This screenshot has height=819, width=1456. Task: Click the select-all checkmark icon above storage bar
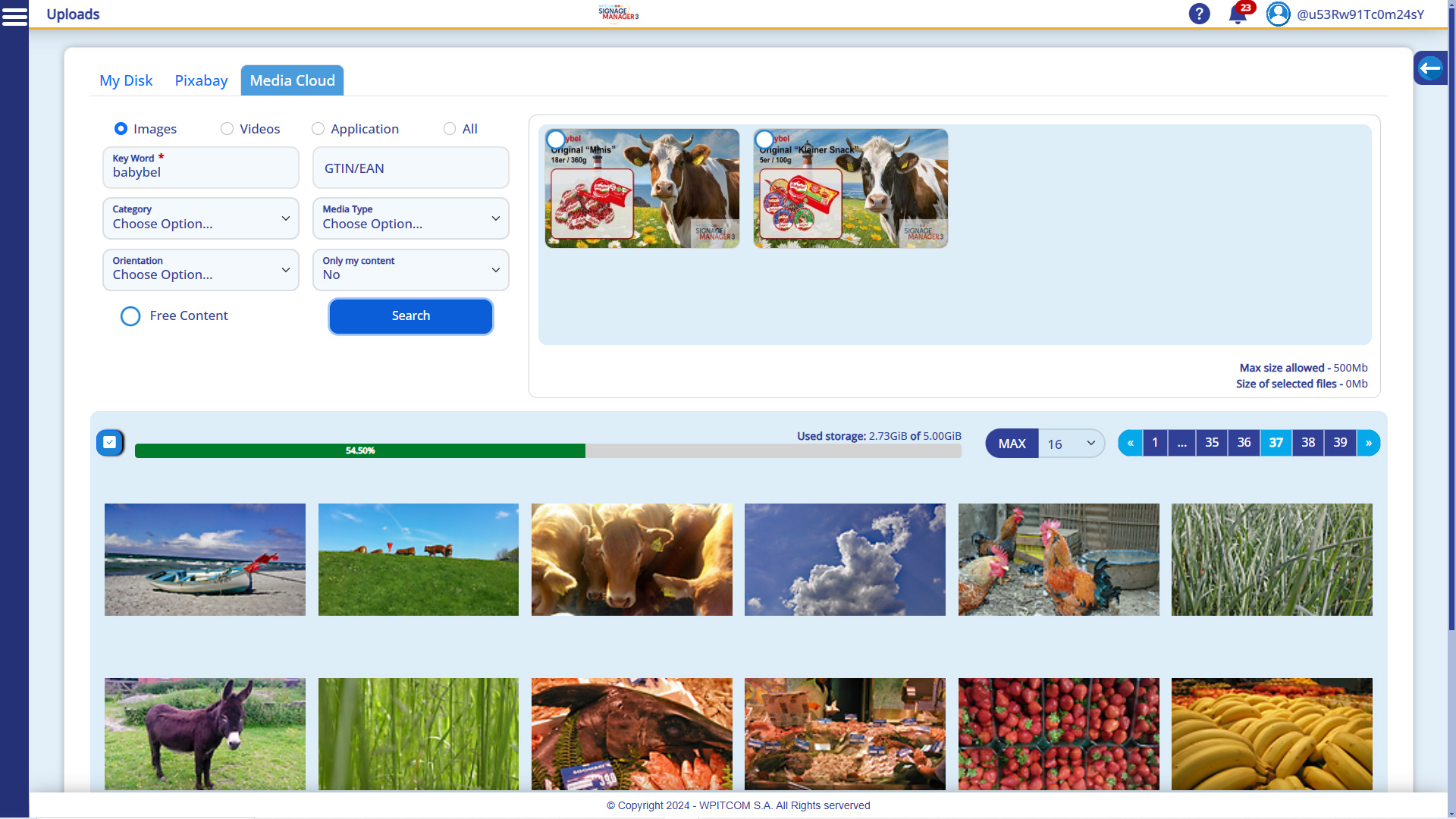(x=110, y=442)
